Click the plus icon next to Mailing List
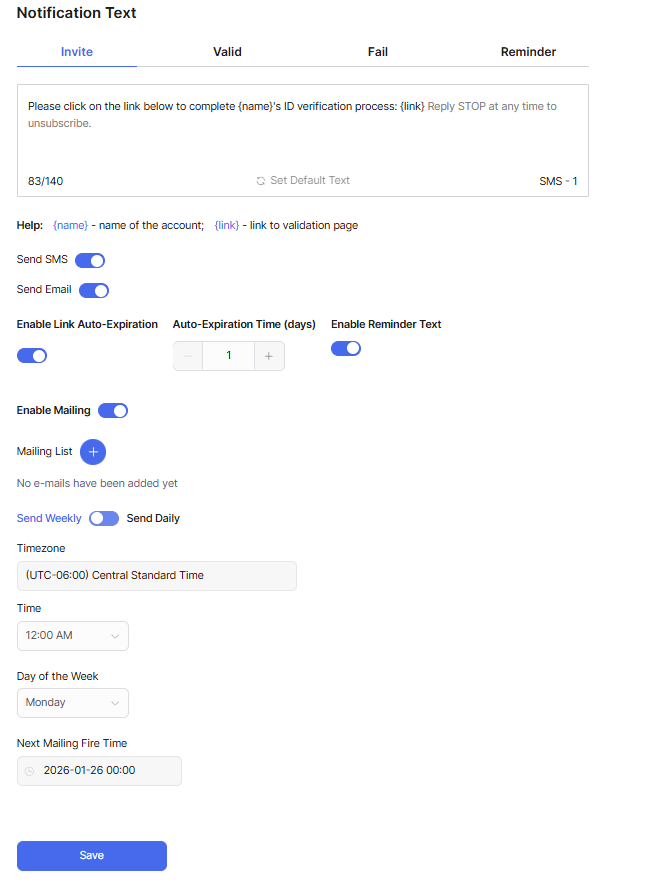 click(x=93, y=452)
